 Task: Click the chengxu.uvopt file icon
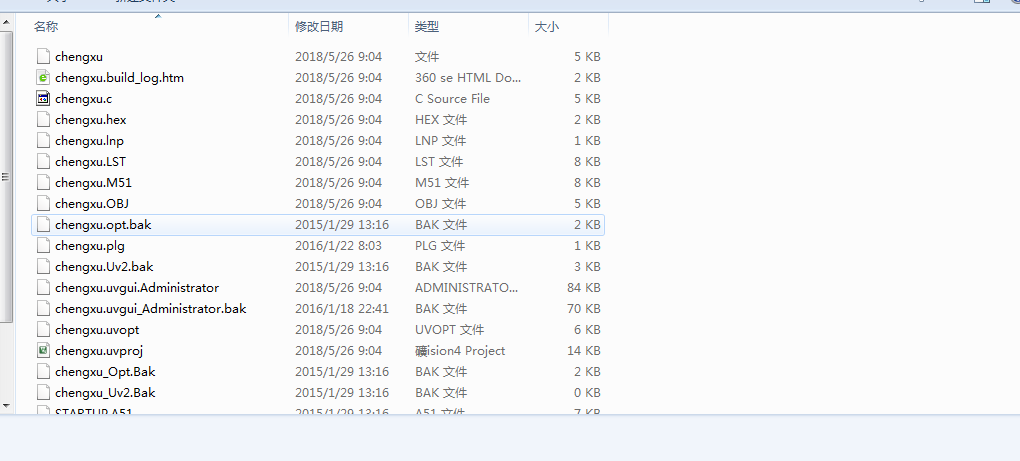(x=43, y=330)
